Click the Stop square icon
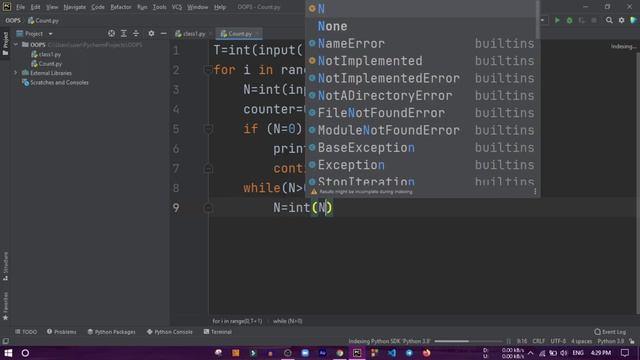 tap(594, 20)
